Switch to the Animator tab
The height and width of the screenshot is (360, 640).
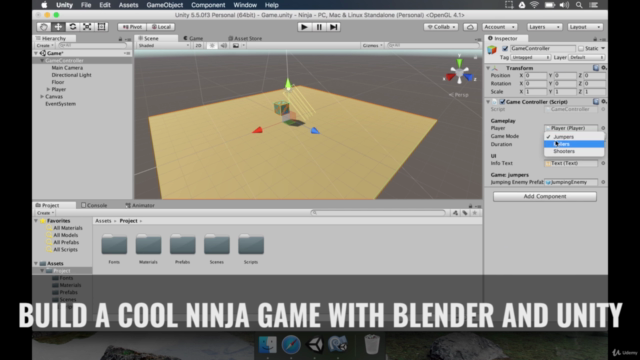[140, 205]
